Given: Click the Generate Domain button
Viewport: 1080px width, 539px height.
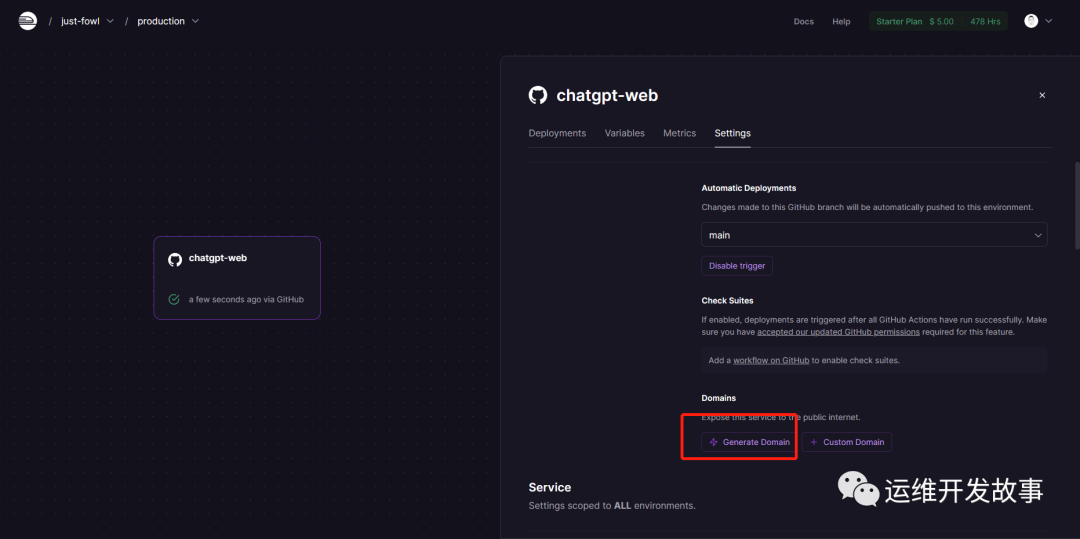Looking at the screenshot, I should [x=749, y=442].
